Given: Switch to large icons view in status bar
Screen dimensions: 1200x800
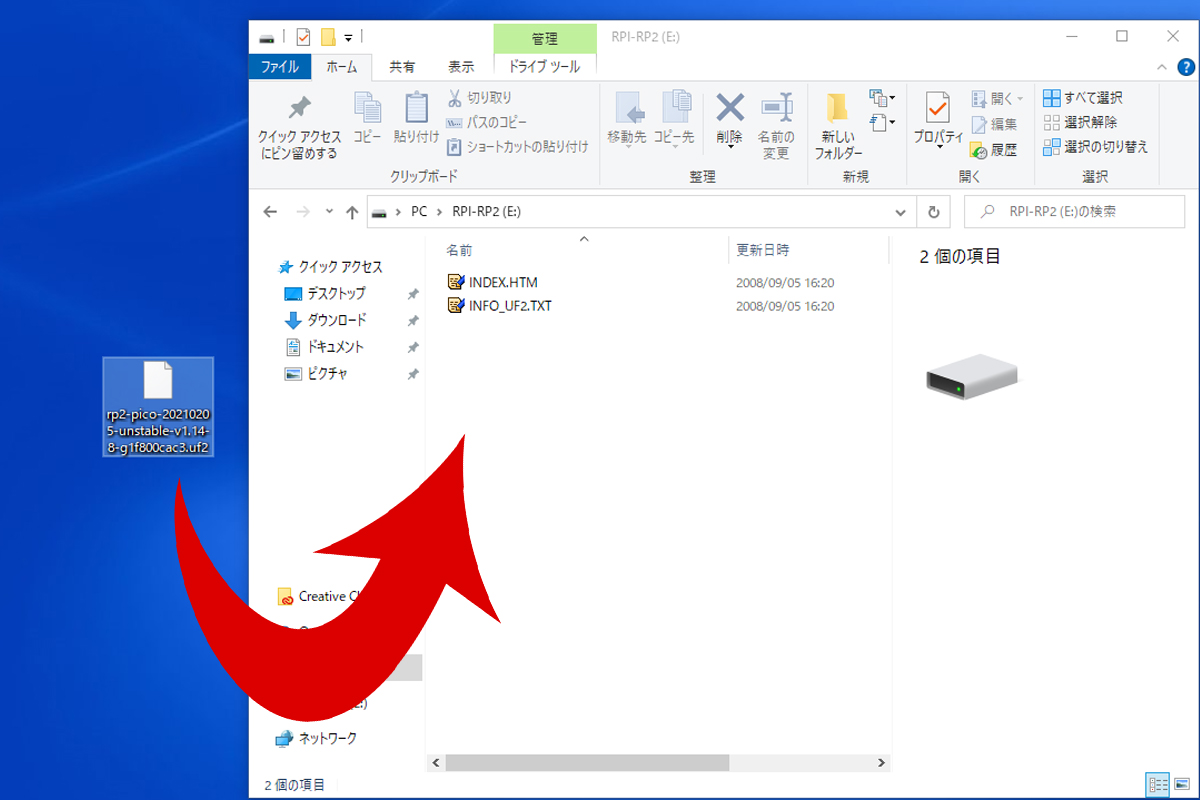Looking at the screenshot, I should [1181, 785].
